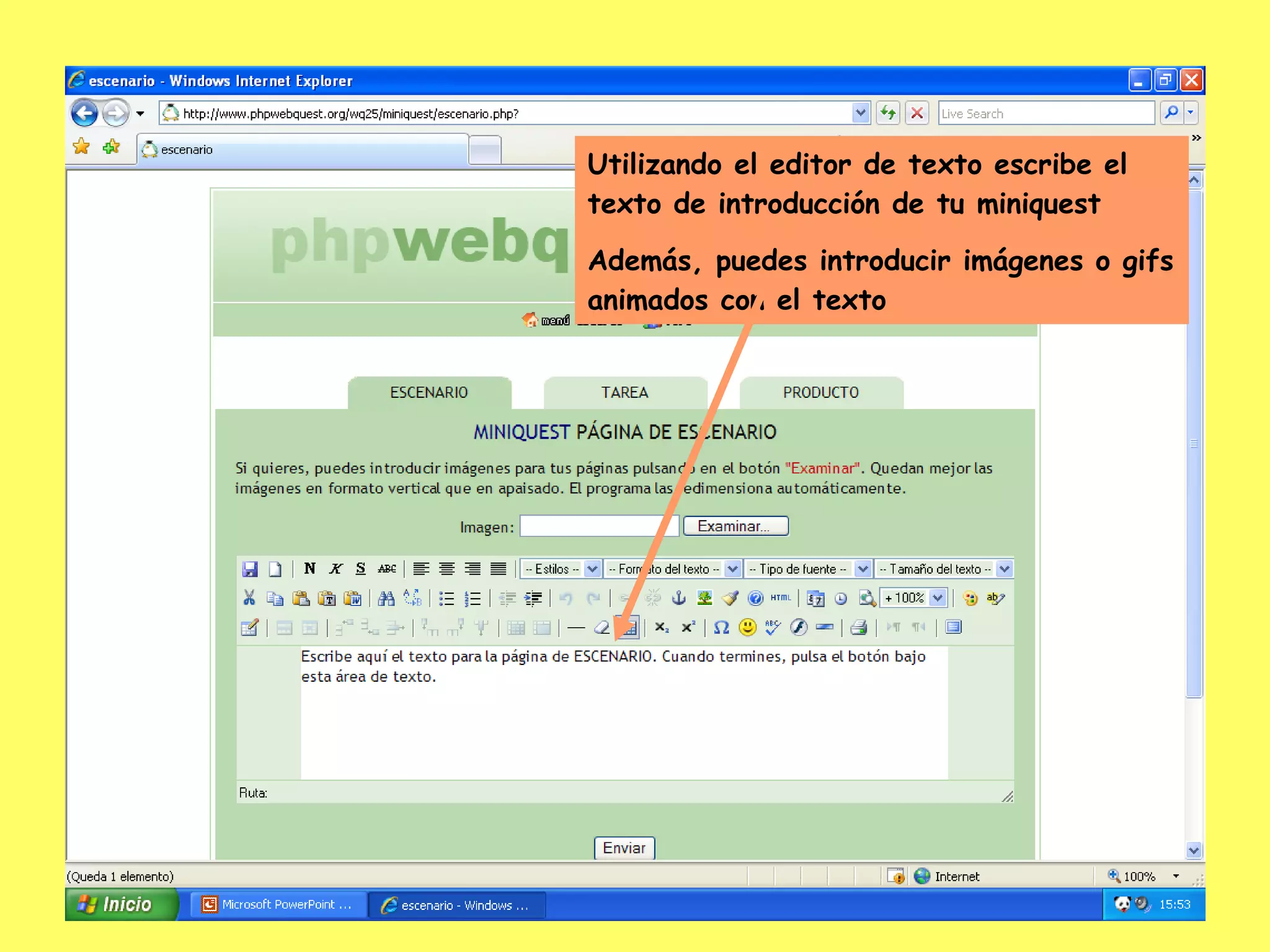This screenshot has height=952, width=1270.
Task: Open the Formato del texto dropdown
Action: (x=672, y=568)
